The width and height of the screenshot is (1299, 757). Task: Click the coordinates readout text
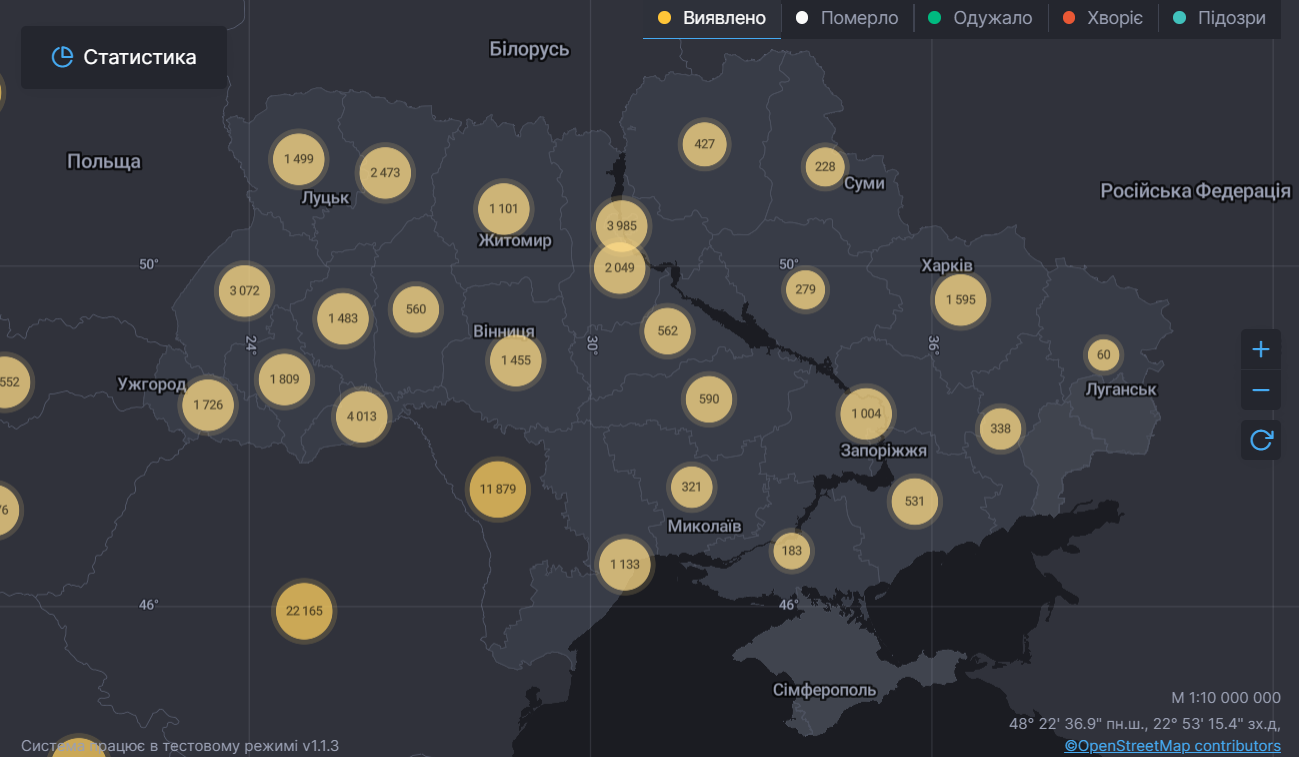coord(1145,723)
